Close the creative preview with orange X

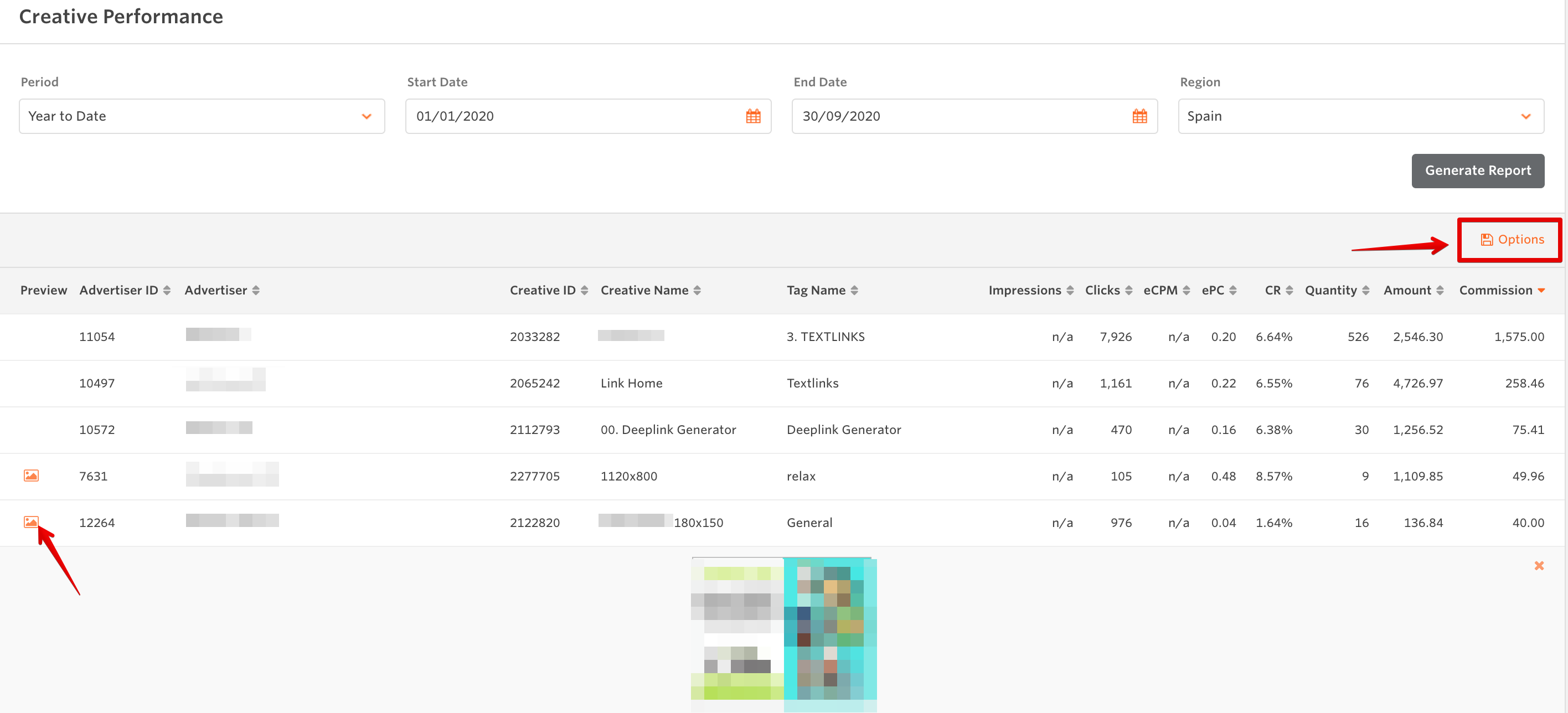click(x=1538, y=566)
